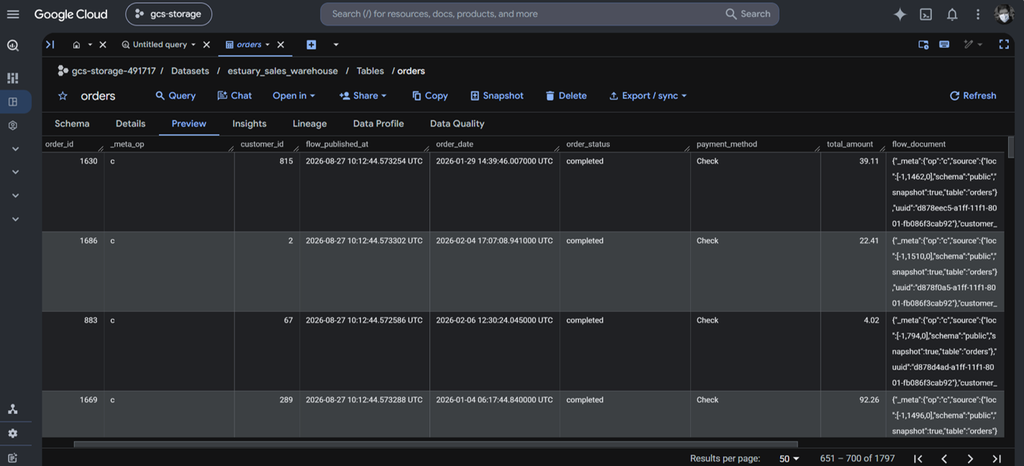The image size is (1024, 466).
Task: Open the orders tab dropdown arrow
Action: tap(268, 45)
